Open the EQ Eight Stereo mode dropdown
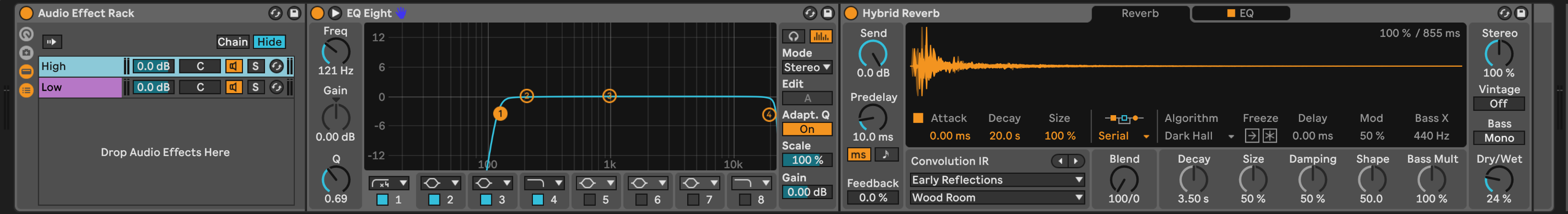Image resolution: width=1568 pixels, height=214 pixels. pos(807,68)
